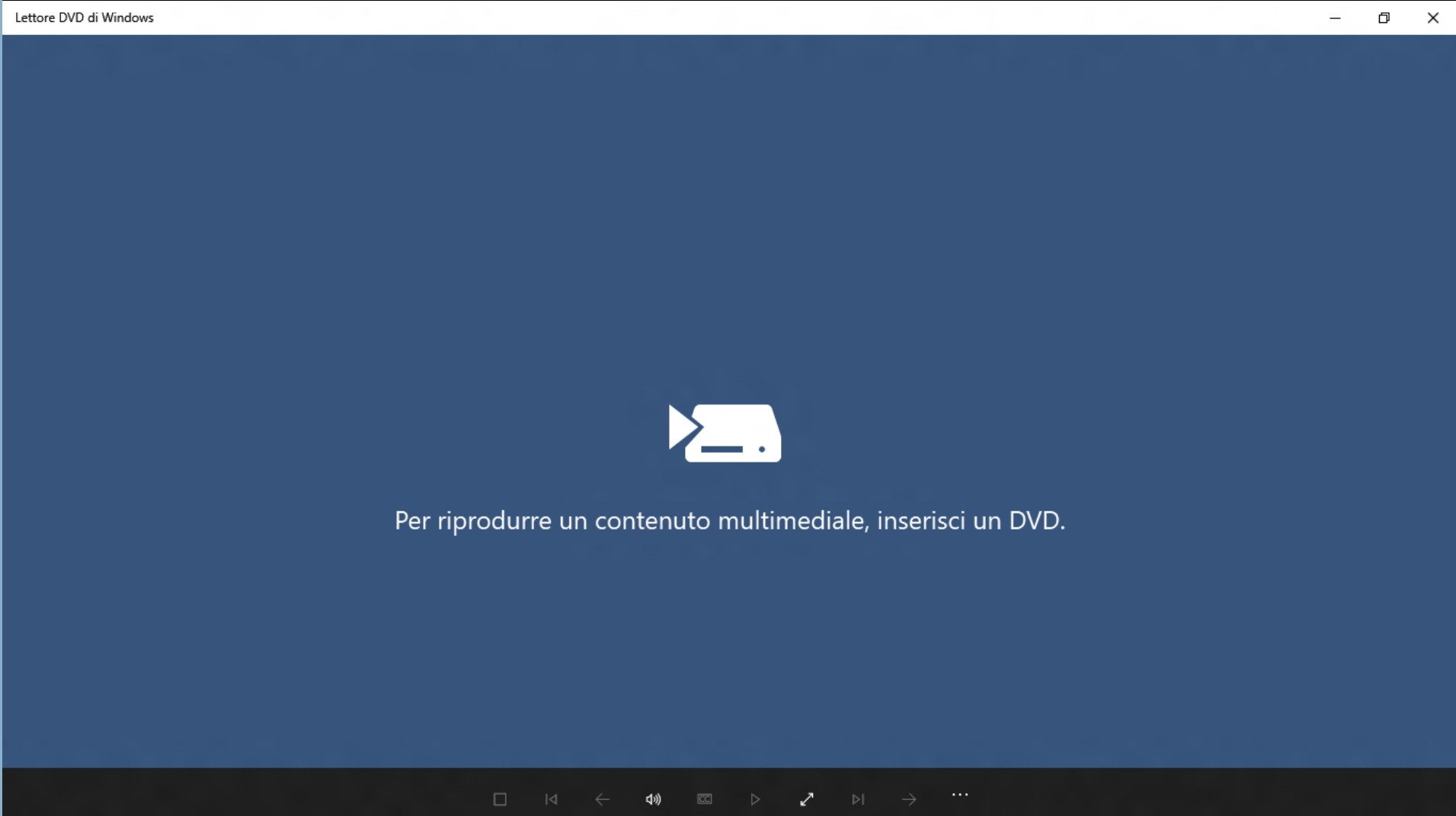Minimize the Lettore DVD window
The width and height of the screenshot is (1456, 816).
point(1335,18)
